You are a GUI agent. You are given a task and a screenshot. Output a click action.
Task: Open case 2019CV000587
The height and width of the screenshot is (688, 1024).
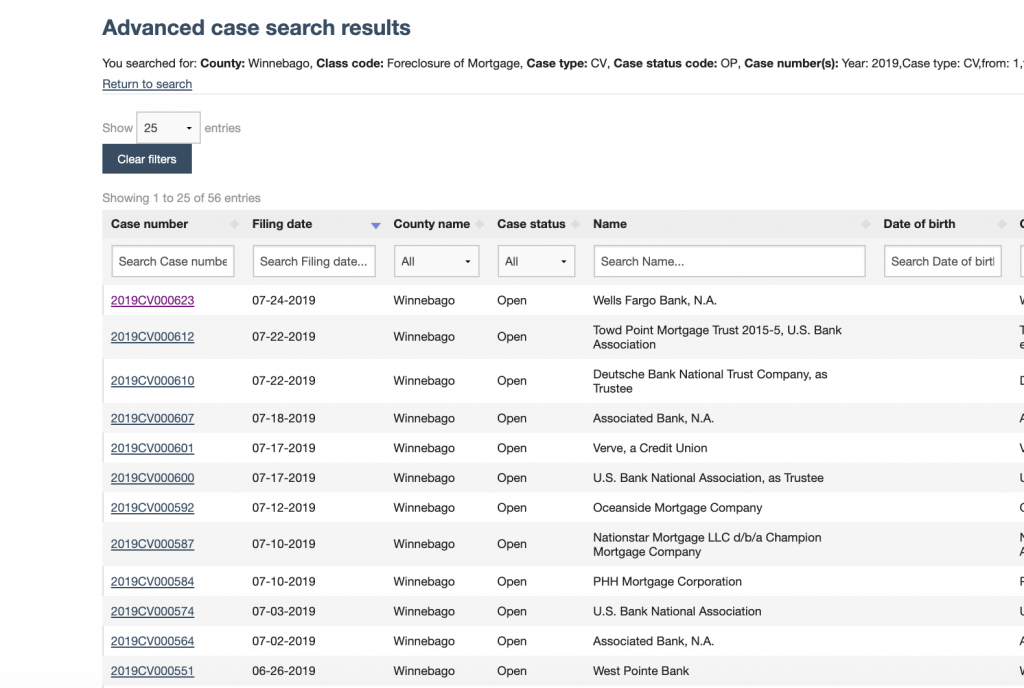152,544
